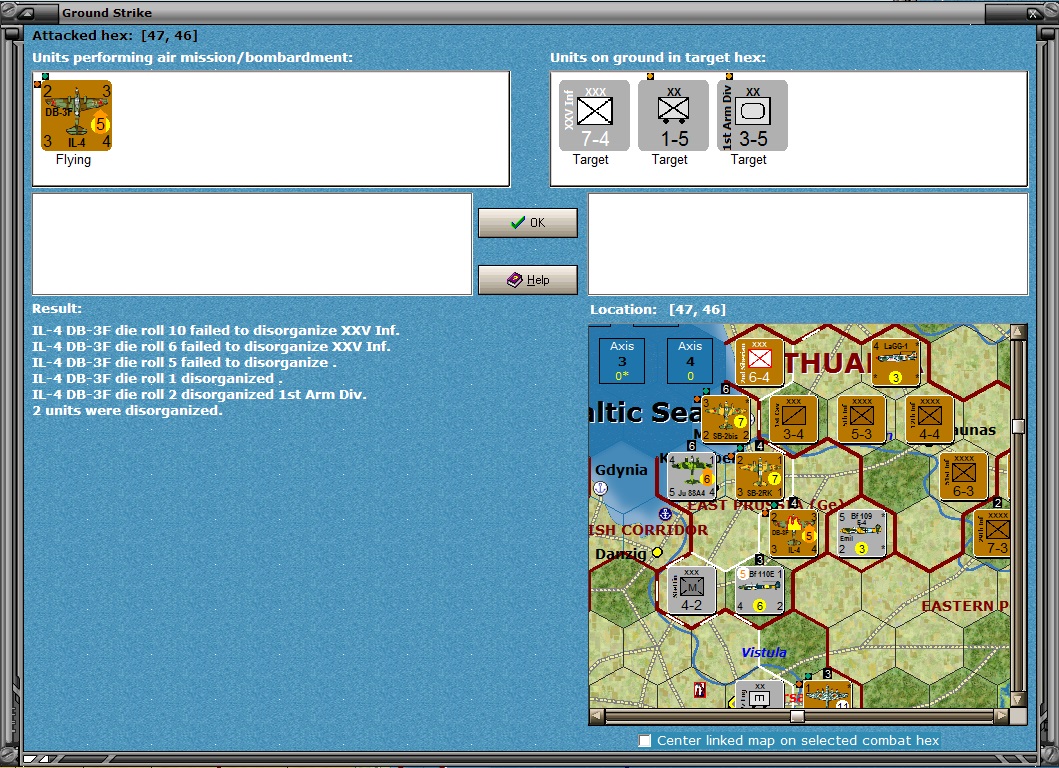Click the 3-4 cavalry corps counter

coord(794,419)
